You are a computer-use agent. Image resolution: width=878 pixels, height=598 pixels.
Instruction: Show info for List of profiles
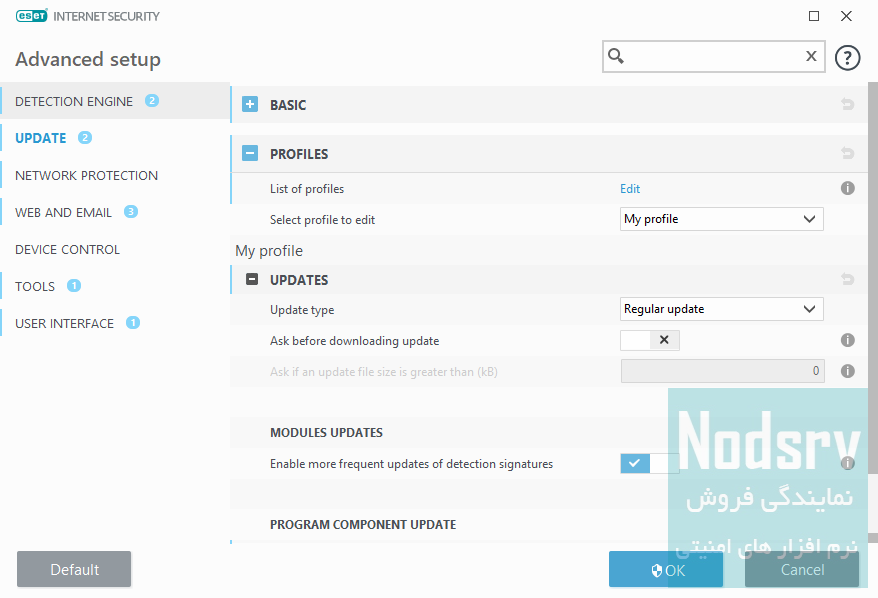(x=848, y=188)
